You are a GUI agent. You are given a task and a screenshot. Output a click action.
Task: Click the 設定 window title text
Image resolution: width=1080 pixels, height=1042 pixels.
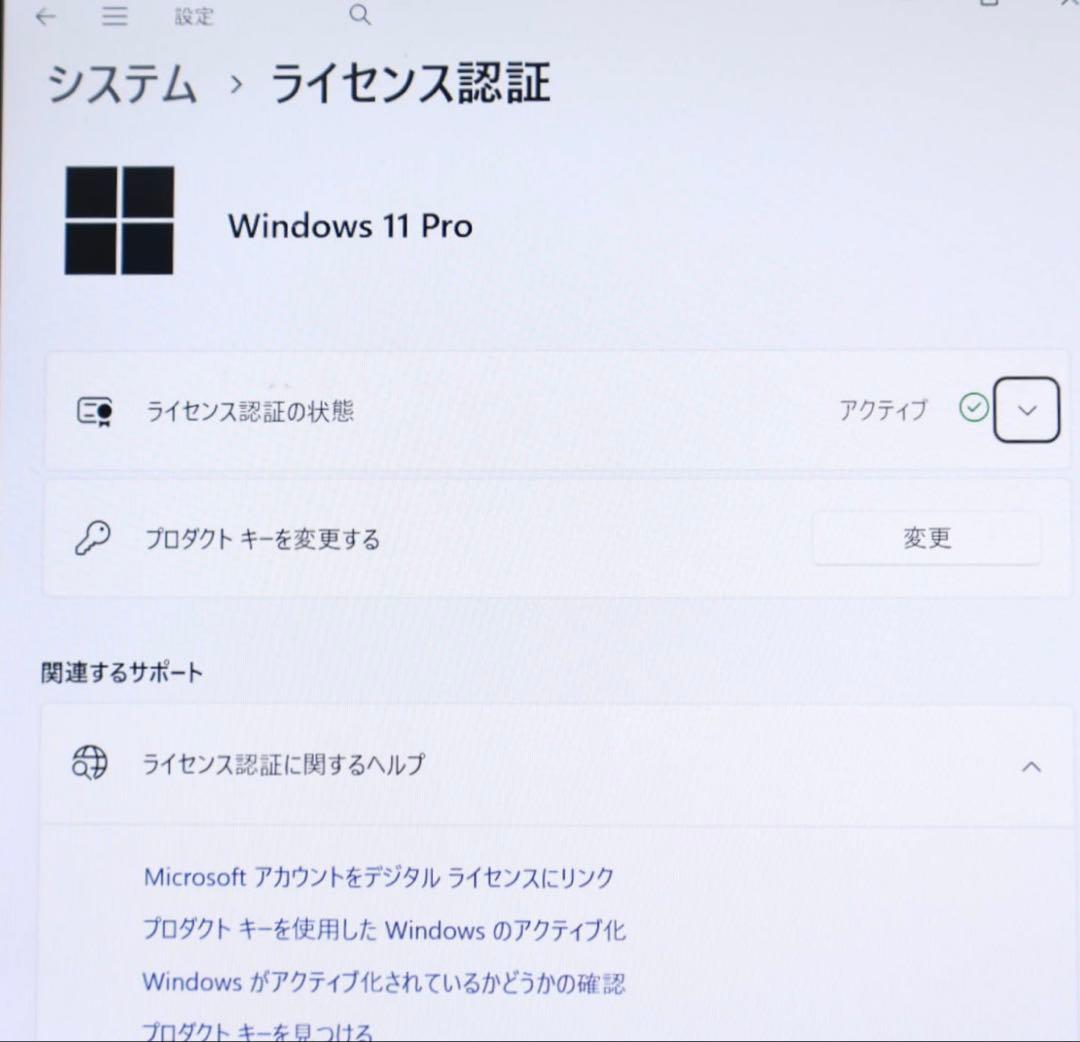click(x=194, y=16)
